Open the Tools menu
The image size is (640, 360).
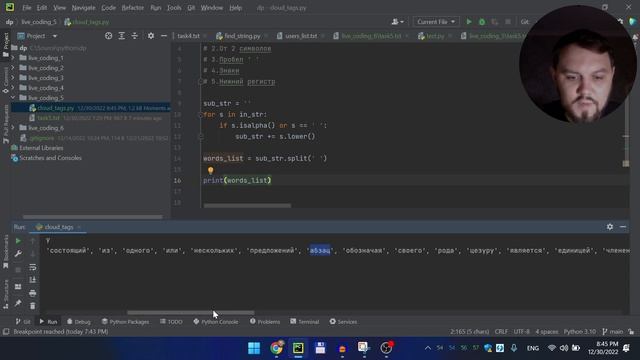point(174,8)
